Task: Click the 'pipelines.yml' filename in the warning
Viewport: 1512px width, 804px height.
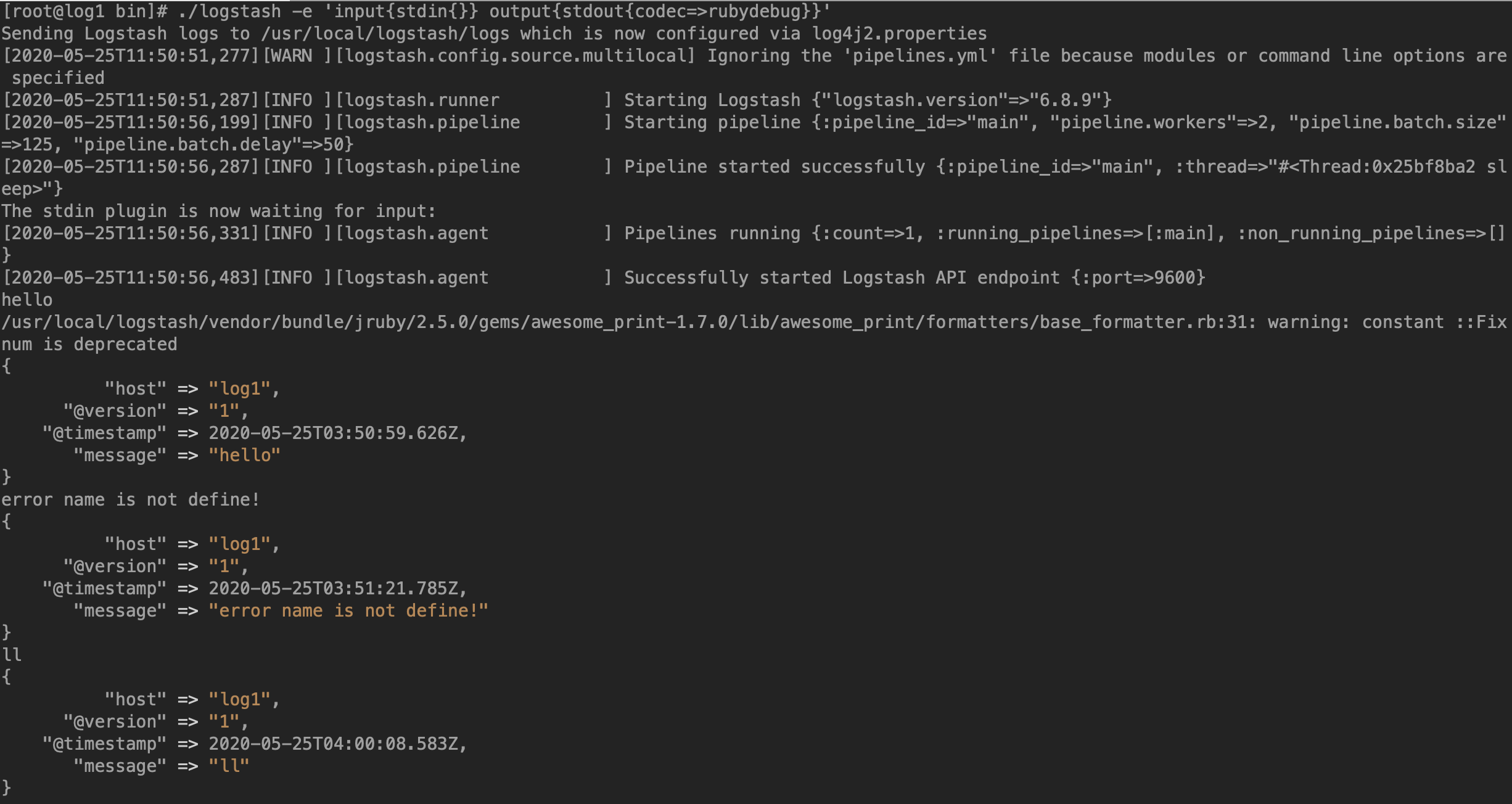Action: click(920, 55)
